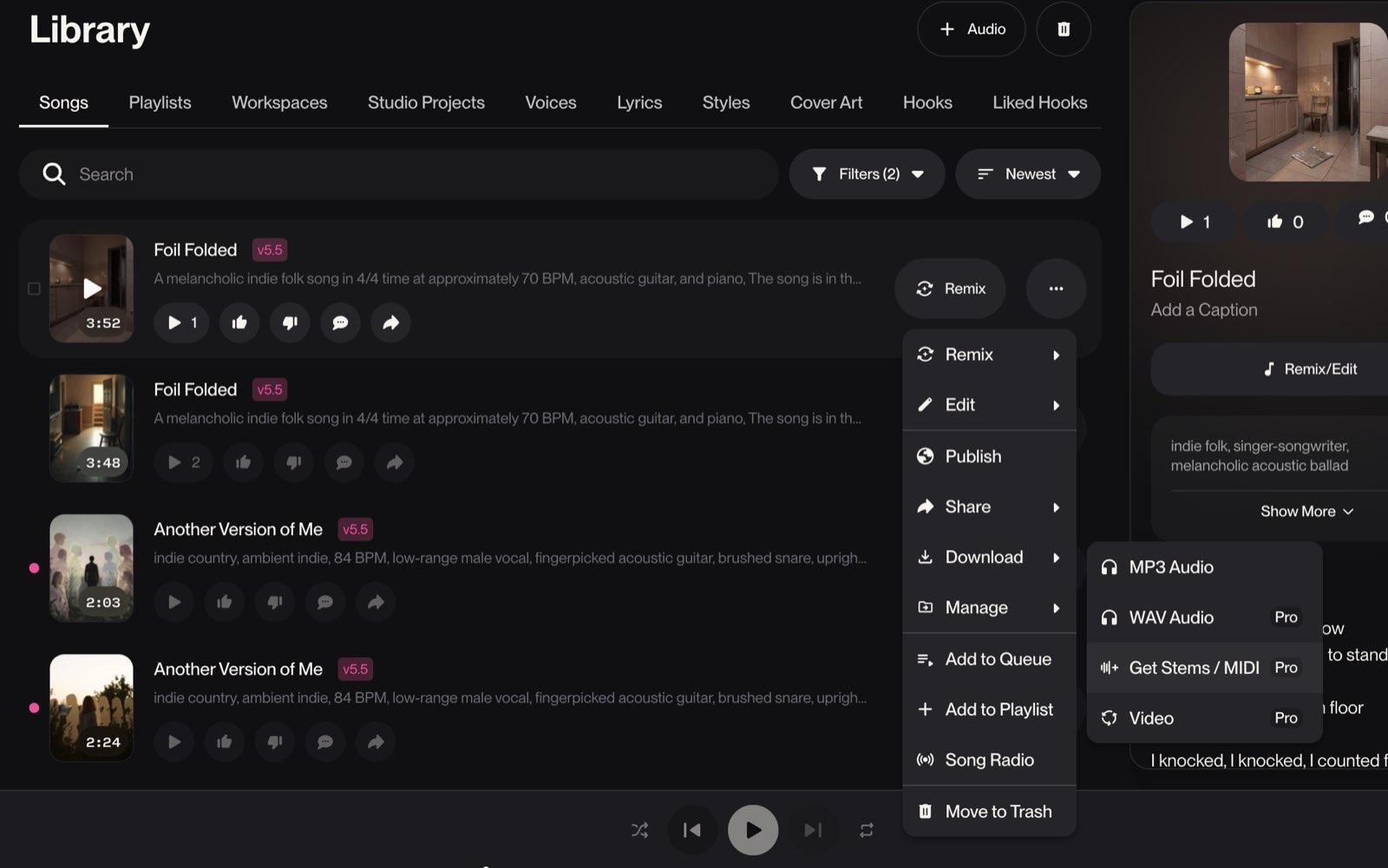Switch to the Playlists tab
This screenshot has height=868, width=1388.
click(x=160, y=102)
